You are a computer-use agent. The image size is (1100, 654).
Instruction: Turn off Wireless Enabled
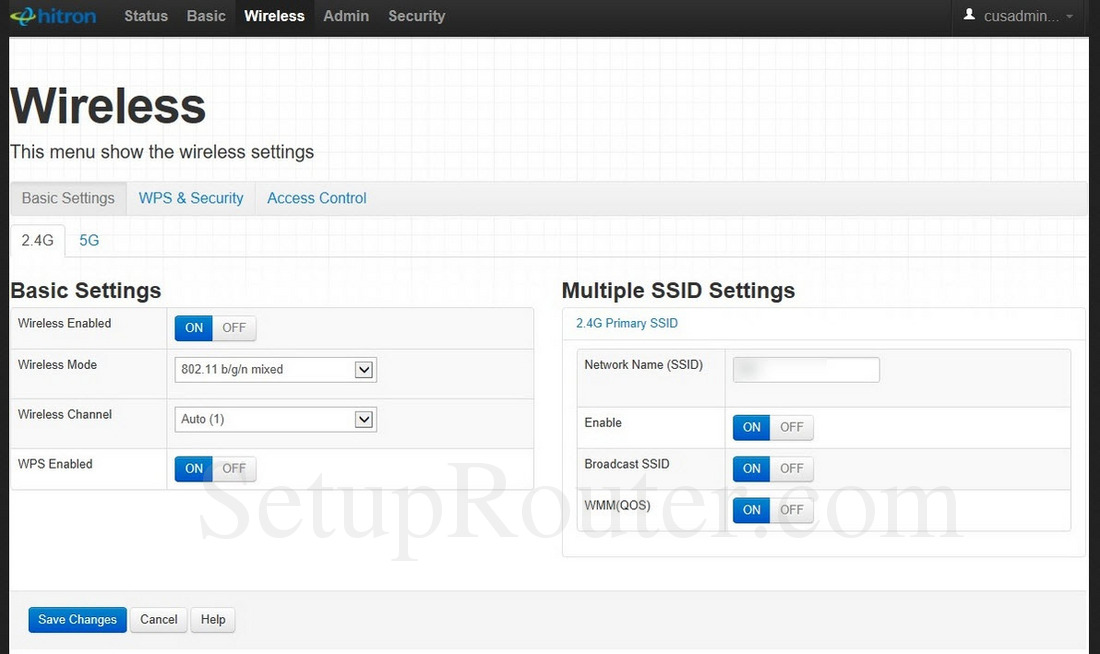pyautogui.click(x=234, y=327)
